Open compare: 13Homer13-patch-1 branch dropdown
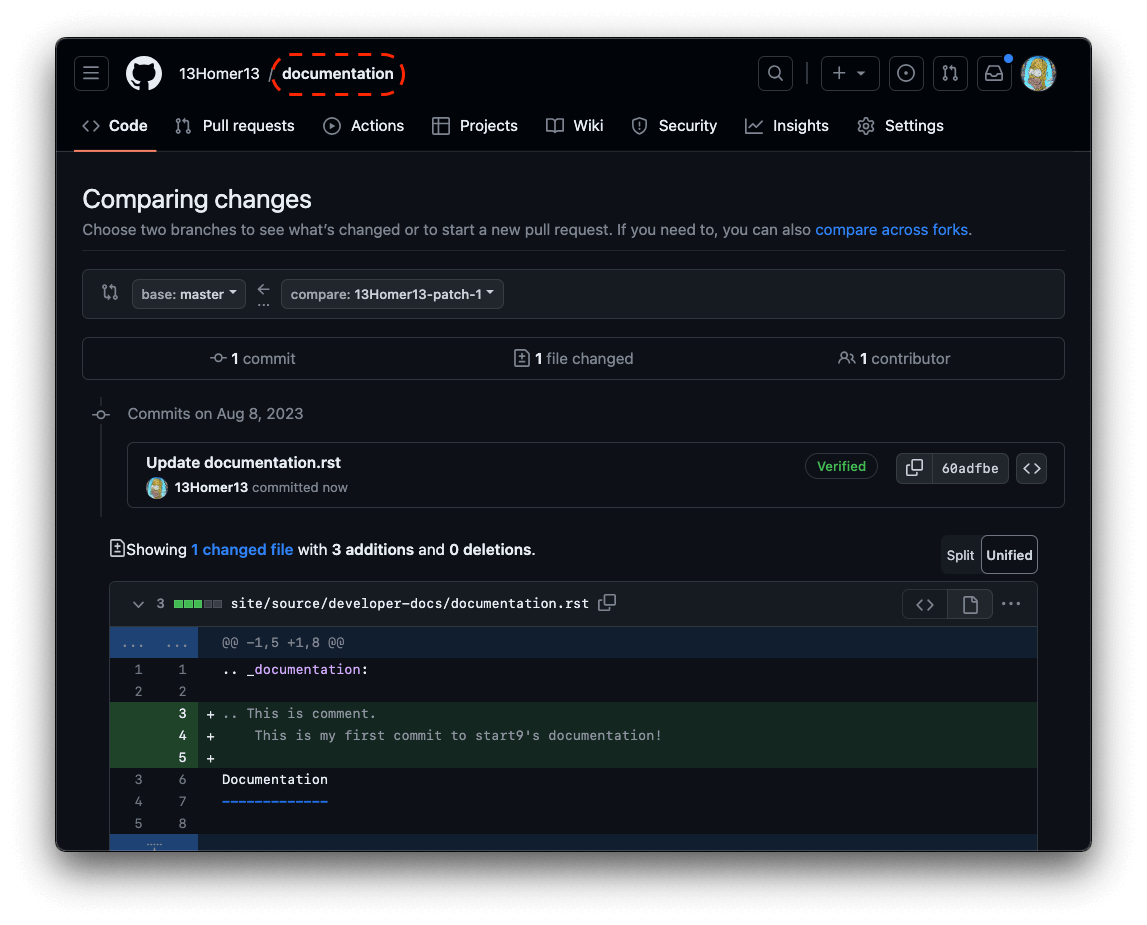 coord(392,294)
